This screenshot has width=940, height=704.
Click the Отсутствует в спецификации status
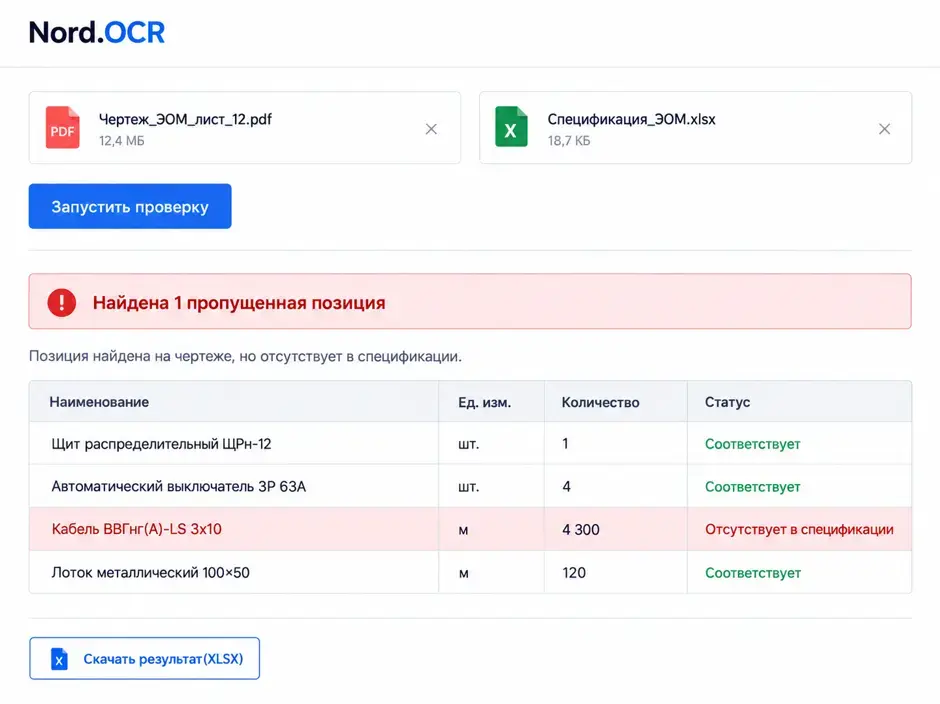click(799, 529)
